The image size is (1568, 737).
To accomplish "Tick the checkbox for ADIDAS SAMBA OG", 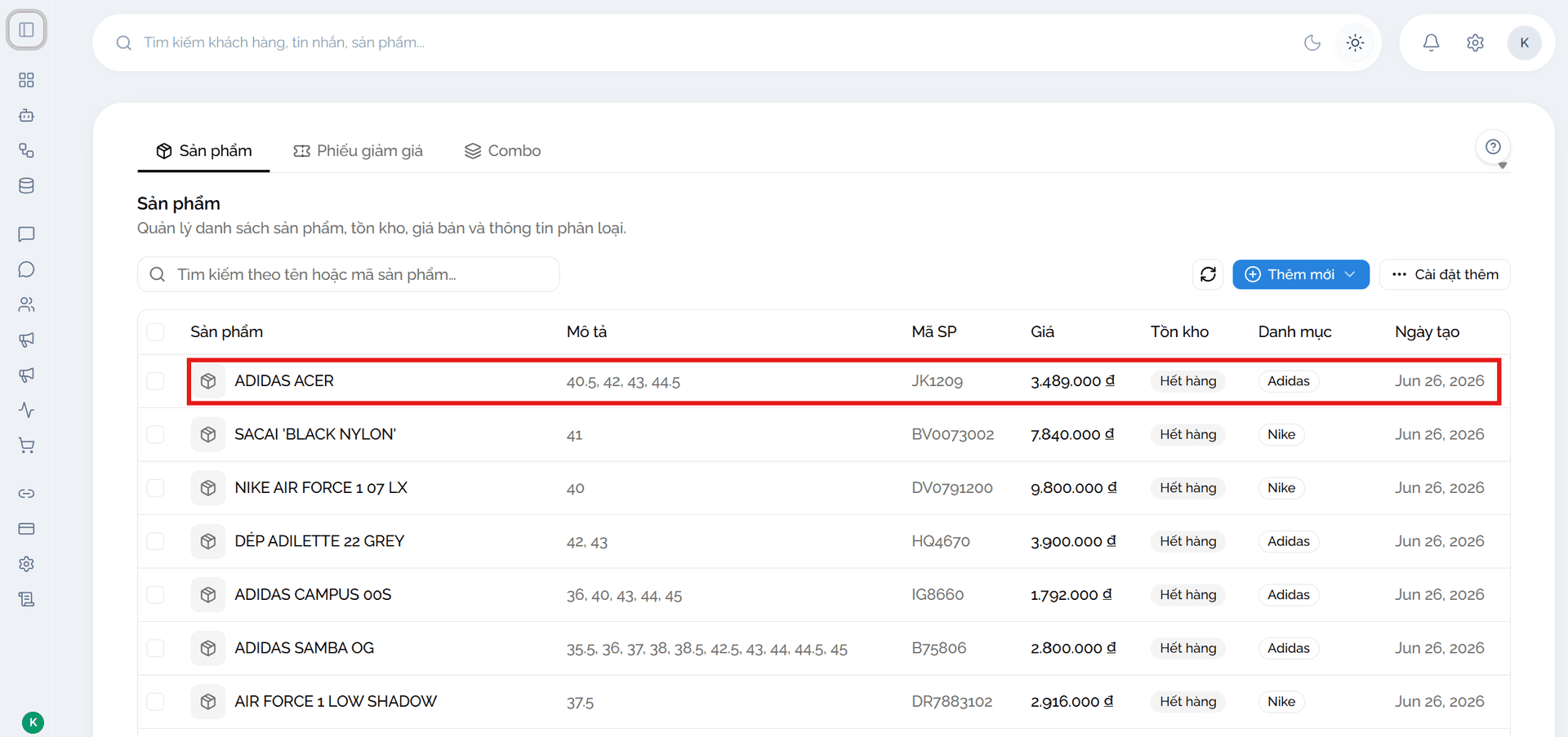I will [155, 648].
